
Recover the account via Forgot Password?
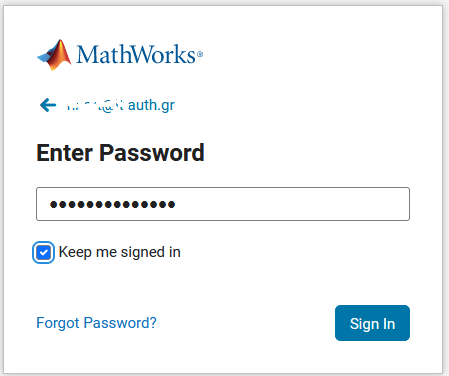(96, 323)
